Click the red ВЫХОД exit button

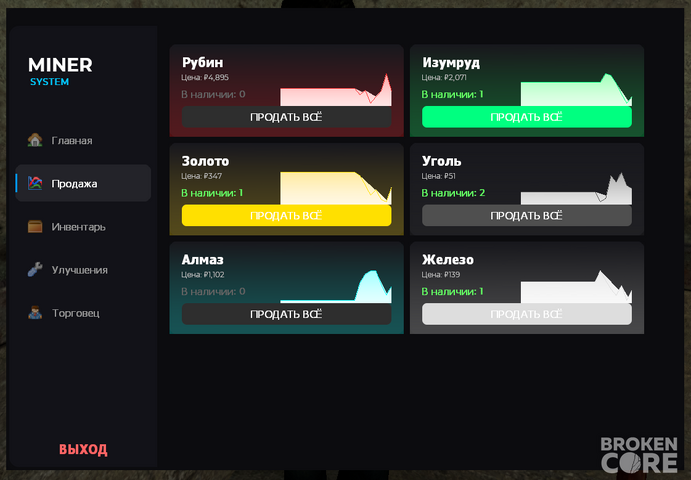83,449
